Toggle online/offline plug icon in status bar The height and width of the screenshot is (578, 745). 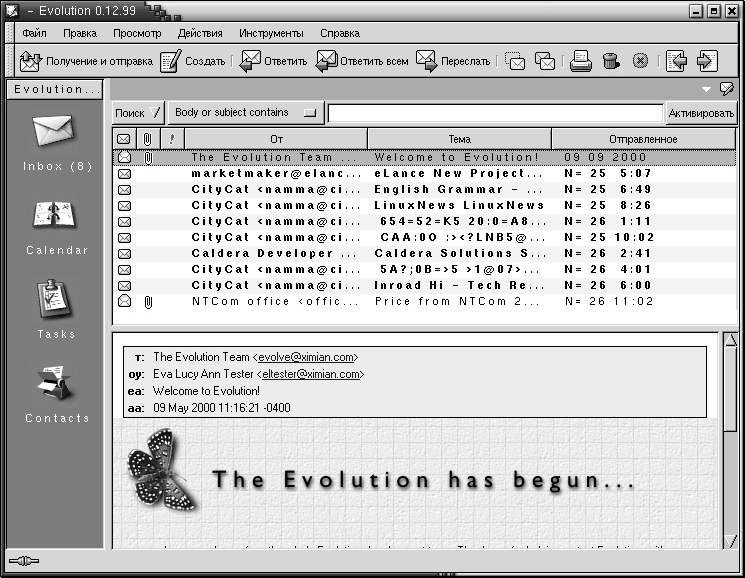22,562
